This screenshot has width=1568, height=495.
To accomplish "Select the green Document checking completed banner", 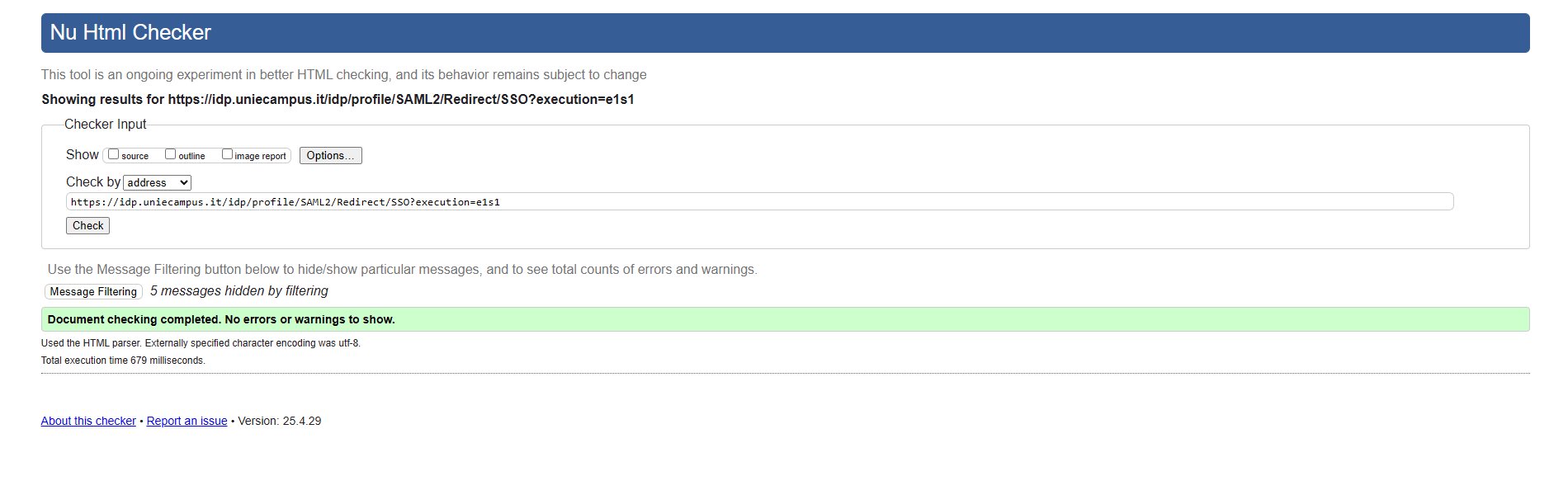I will (784, 319).
